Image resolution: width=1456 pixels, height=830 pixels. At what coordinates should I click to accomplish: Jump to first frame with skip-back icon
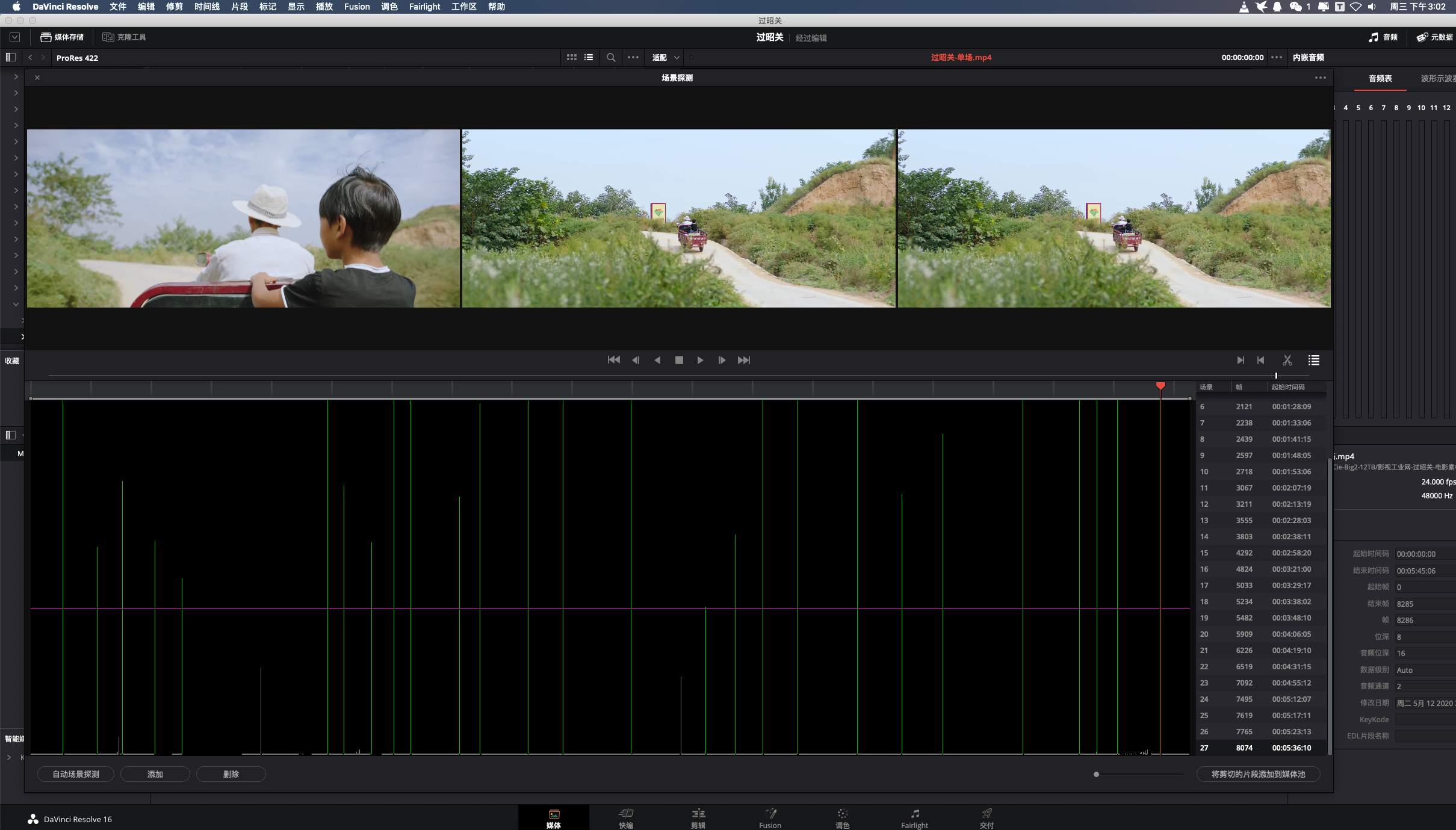tap(613, 360)
